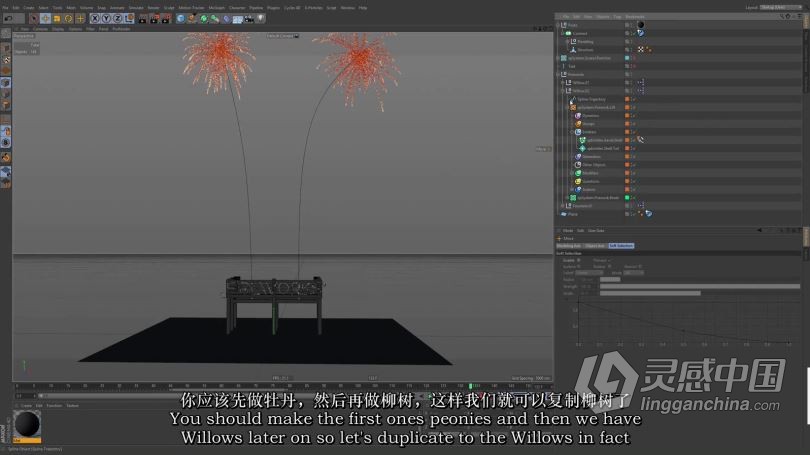Select the Move tool
This screenshot has height=455, width=810.
click(x=45, y=19)
